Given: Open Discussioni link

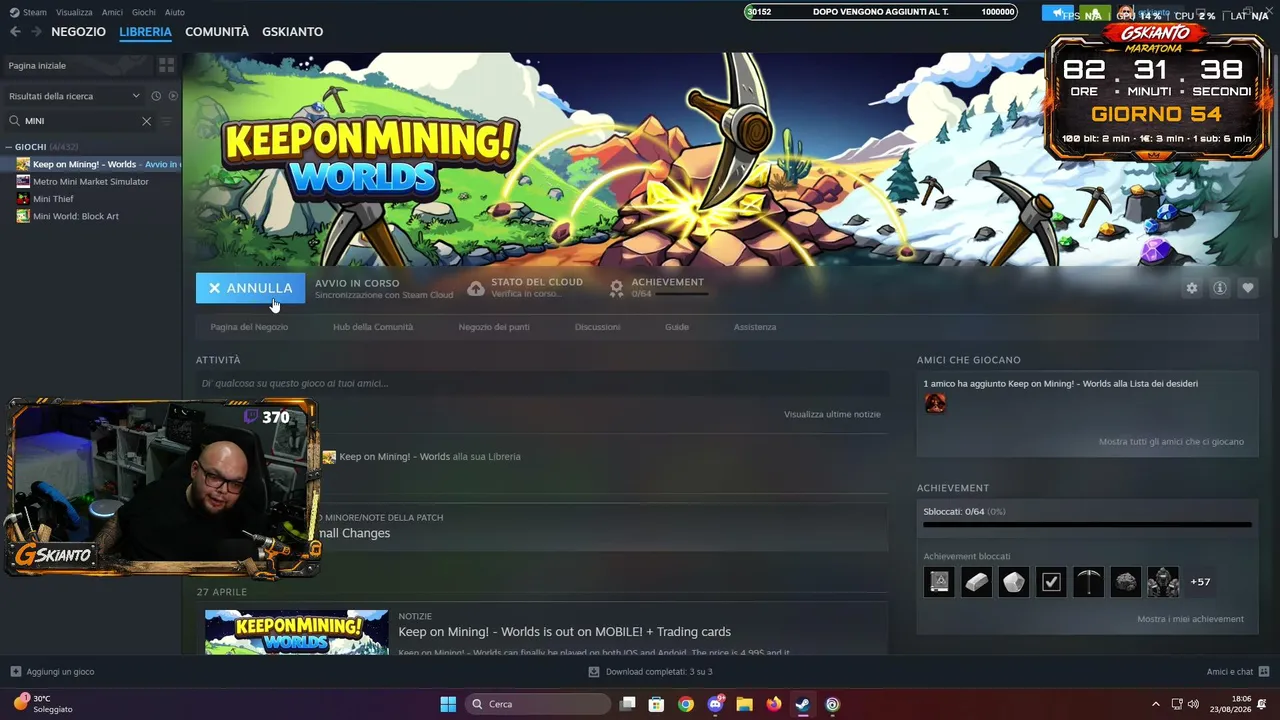Looking at the screenshot, I should 597,327.
